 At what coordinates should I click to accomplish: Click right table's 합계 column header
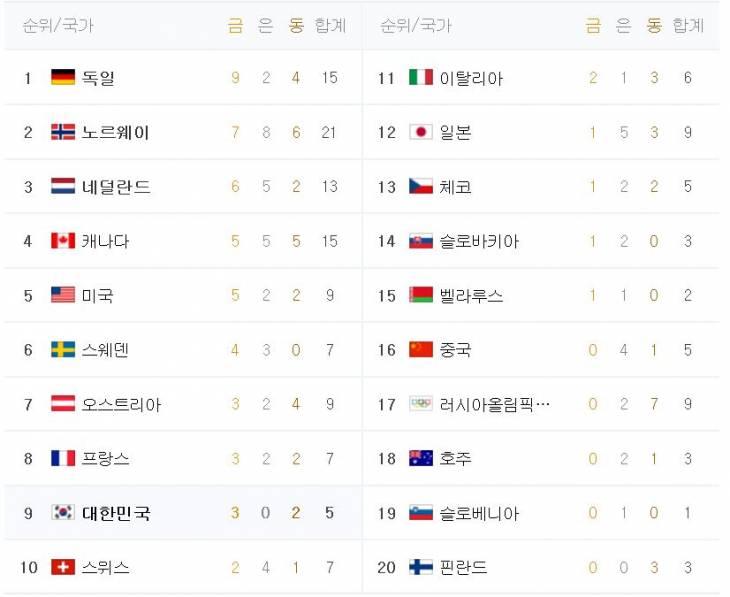[x=688, y=26]
